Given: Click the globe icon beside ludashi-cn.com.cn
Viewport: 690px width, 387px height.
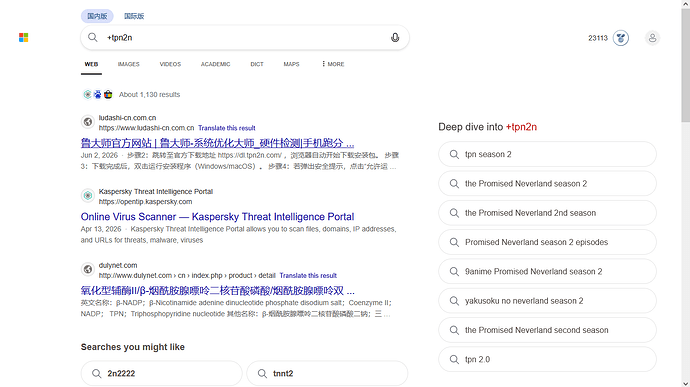Looking at the screenshot, I should pos(88,122).
